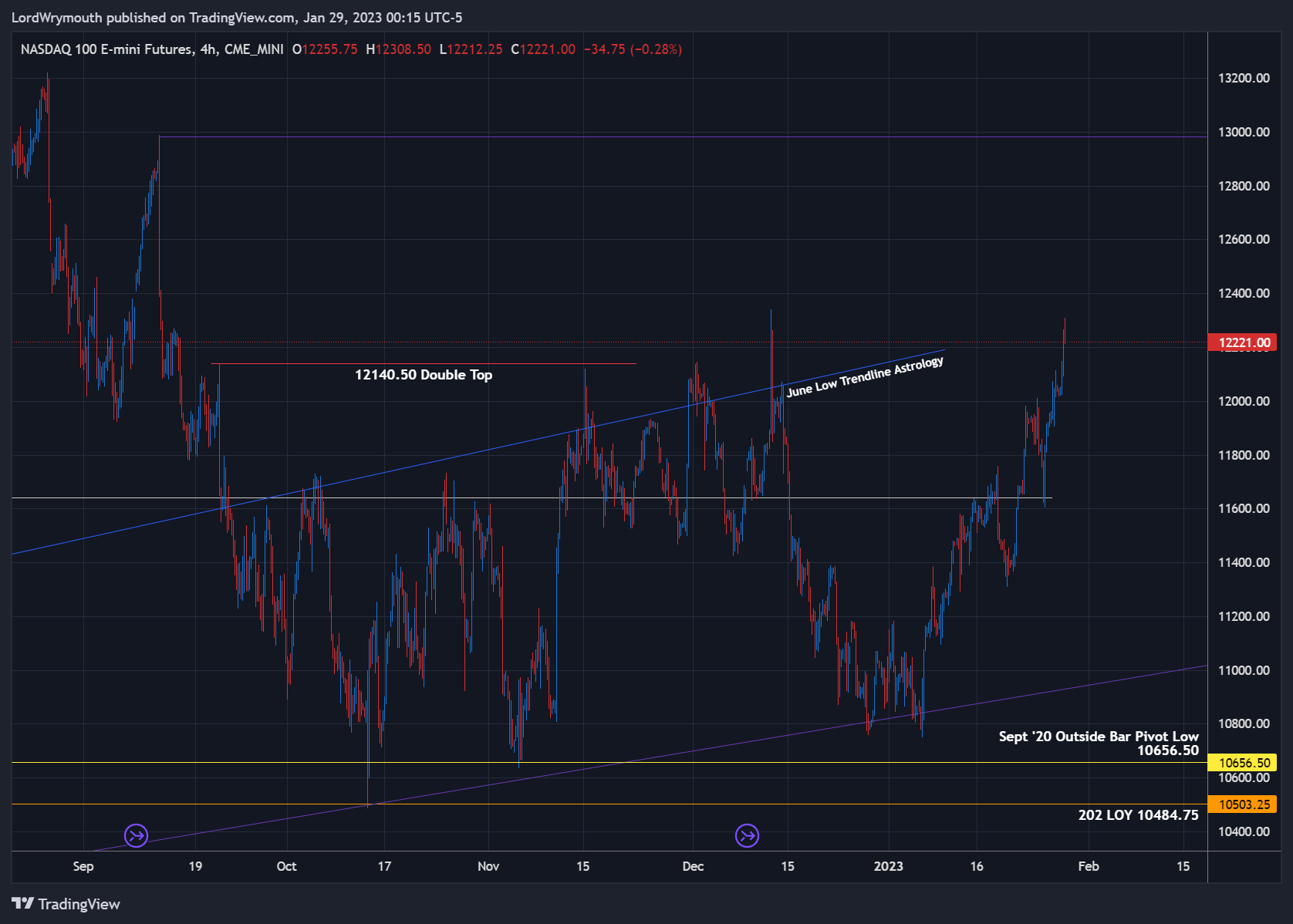The width and height of the screenshot is (1293, 924).
Task: Click the 12600.00 price axis label
Action: click(1244, 239)
